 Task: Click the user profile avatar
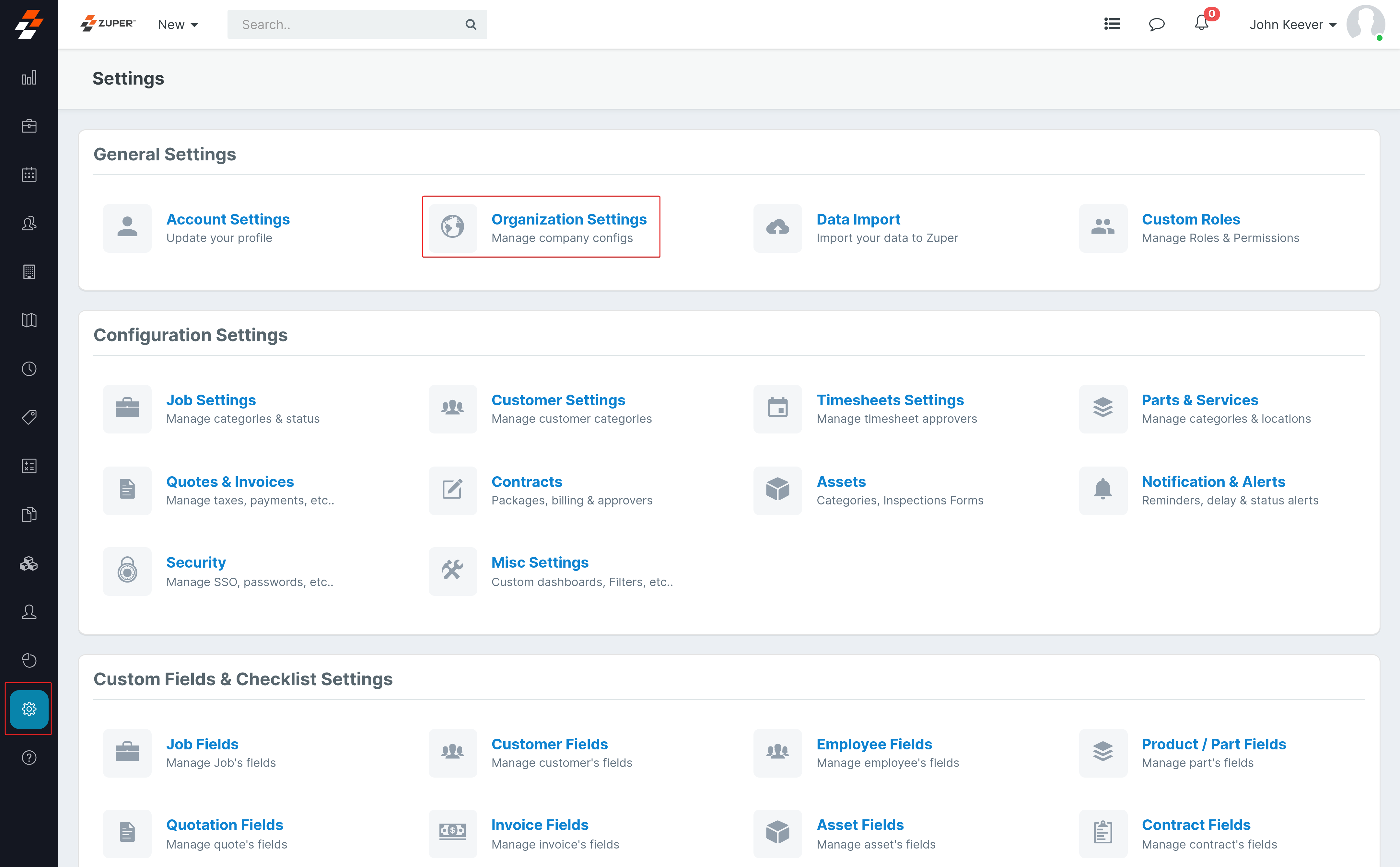pos(1365,24)
